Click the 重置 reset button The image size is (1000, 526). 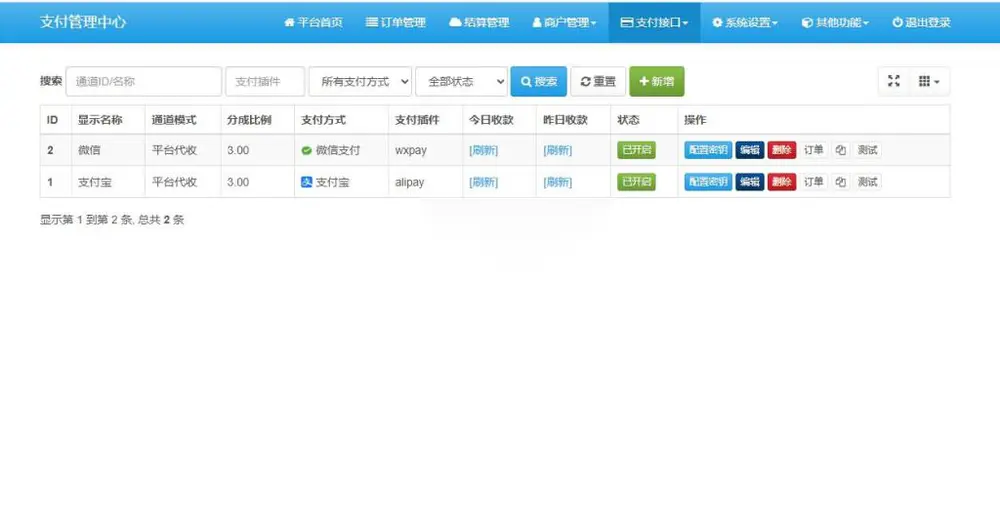tap(598, 82)
